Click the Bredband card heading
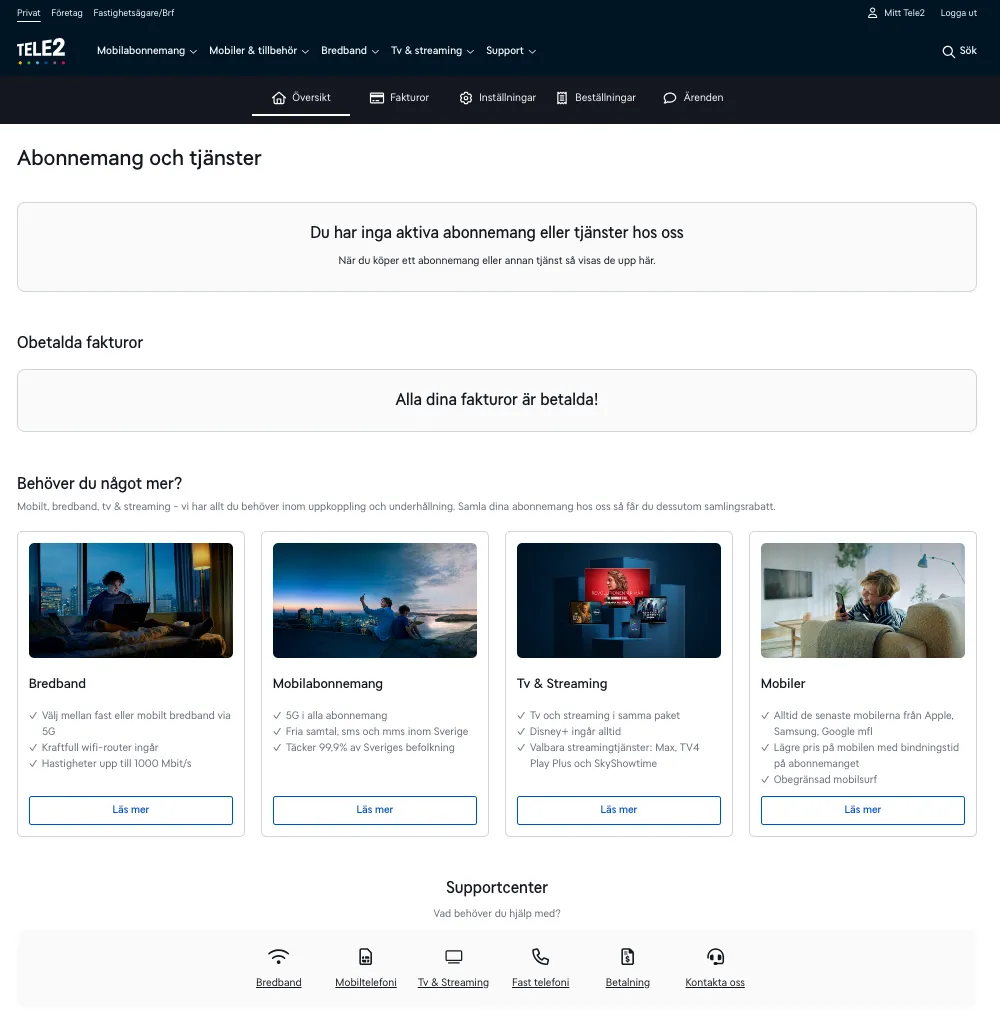This screenshot has height=1024, width=1000. (57, 684)
